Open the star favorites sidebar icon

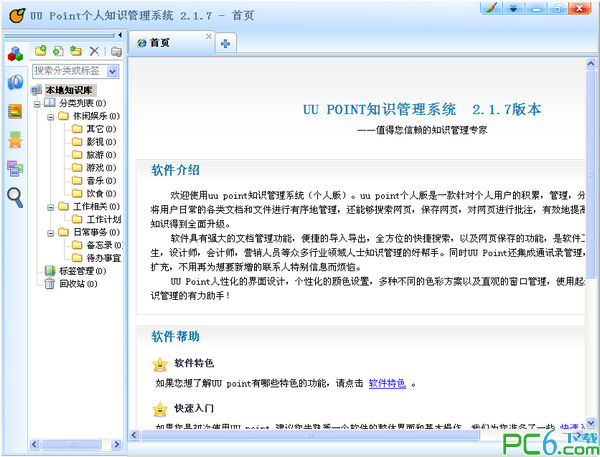coord(15,140)
